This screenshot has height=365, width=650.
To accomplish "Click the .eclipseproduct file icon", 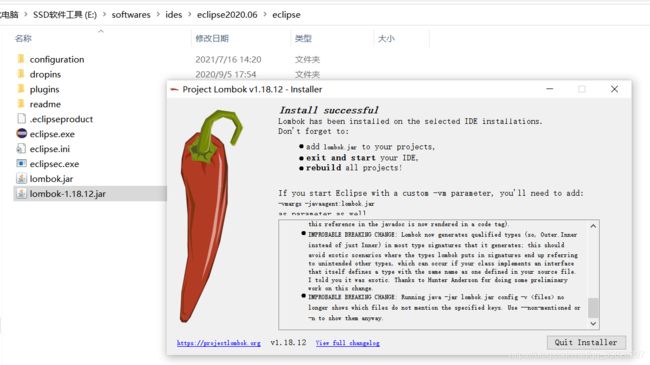I will [x=21, y=119].
